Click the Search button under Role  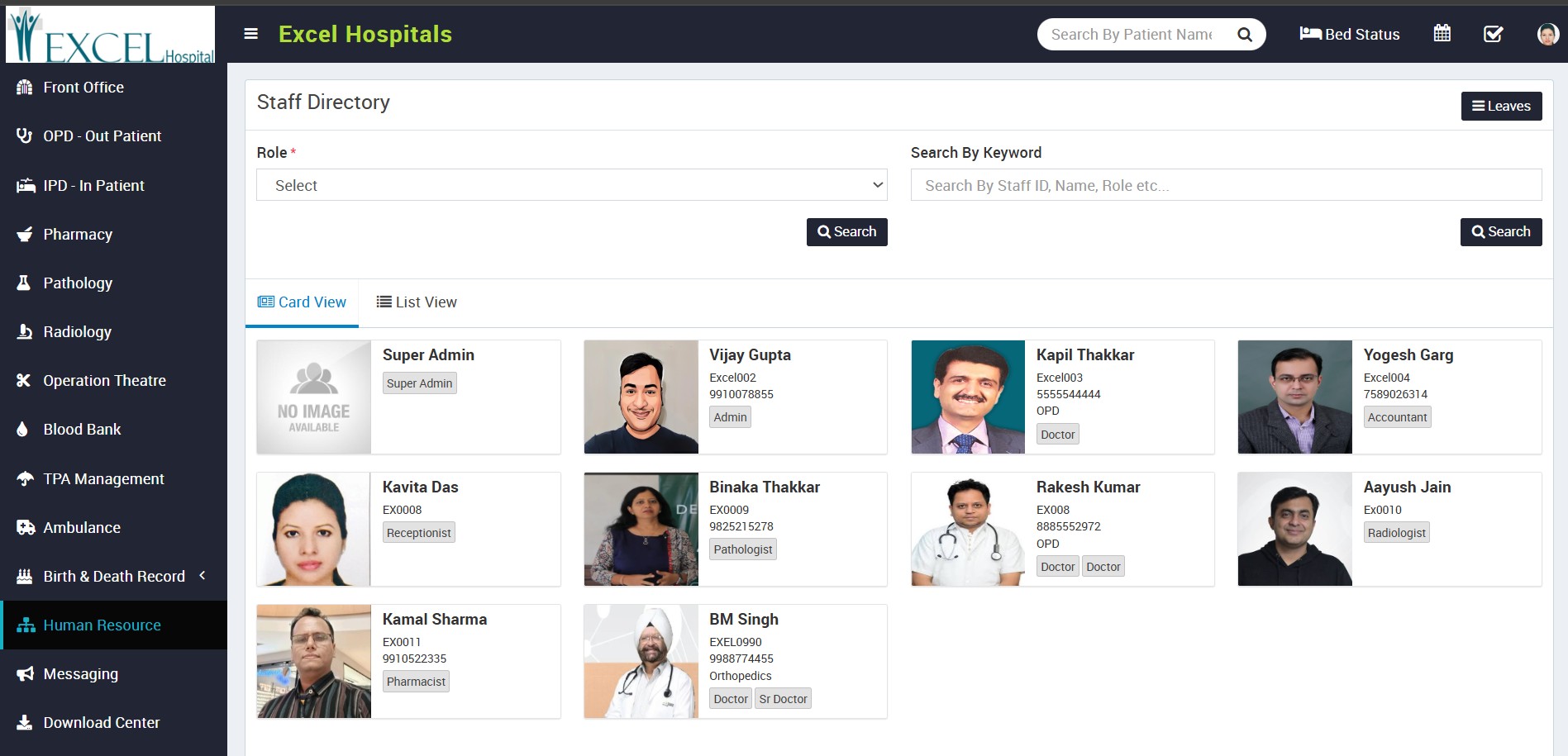pyautogui.click(x=847, y=232)
